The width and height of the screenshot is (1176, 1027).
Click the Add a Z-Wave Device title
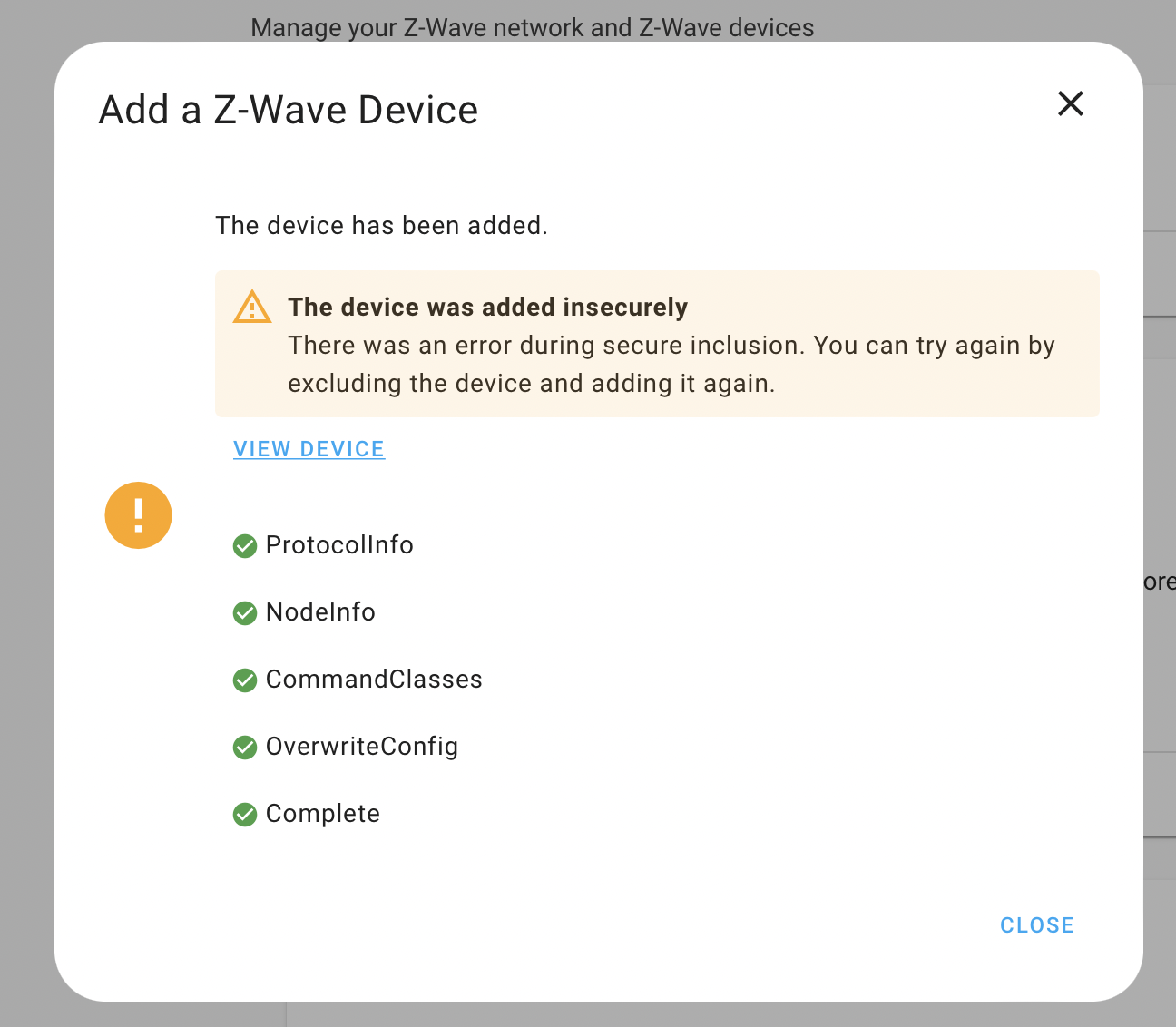[x=288, y=109]
